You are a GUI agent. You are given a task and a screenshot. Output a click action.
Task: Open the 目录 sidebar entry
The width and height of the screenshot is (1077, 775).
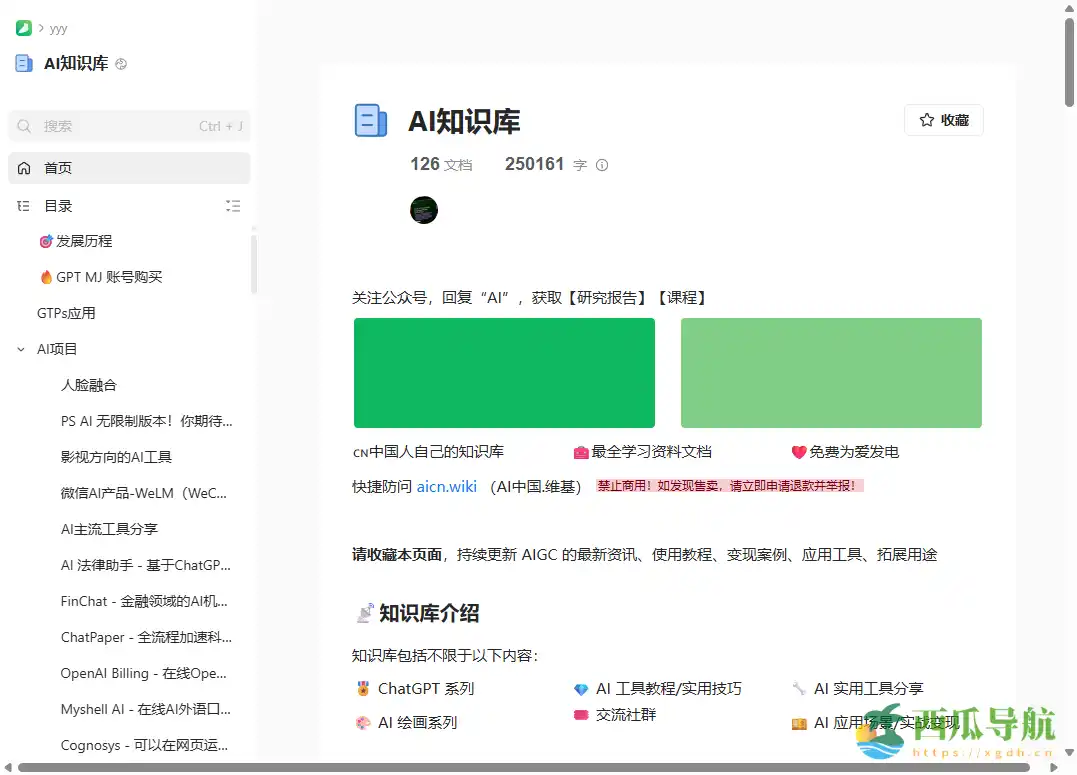(57, 206)
